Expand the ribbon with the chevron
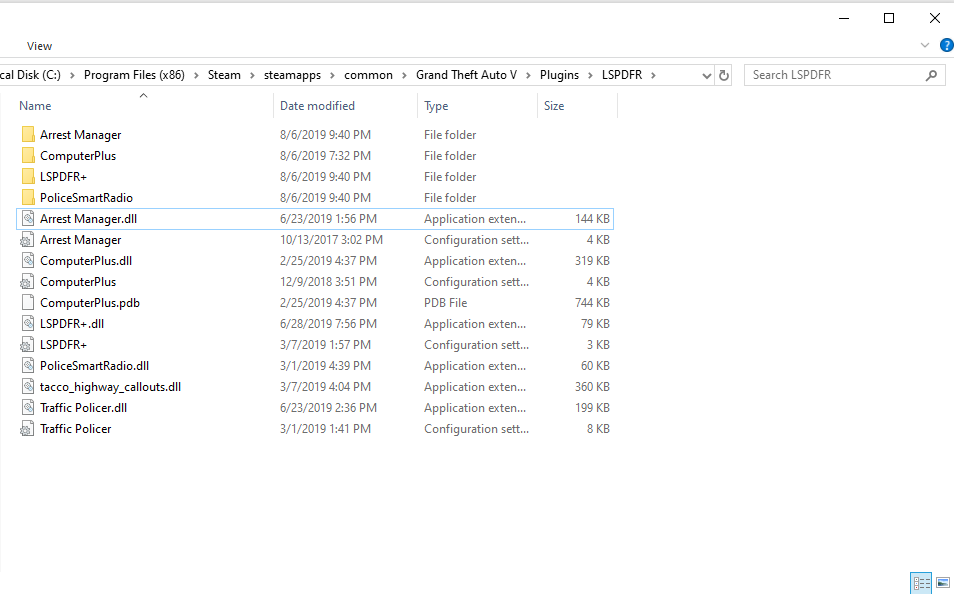This screenshot has width=954, height=594. tap(925, 45)
